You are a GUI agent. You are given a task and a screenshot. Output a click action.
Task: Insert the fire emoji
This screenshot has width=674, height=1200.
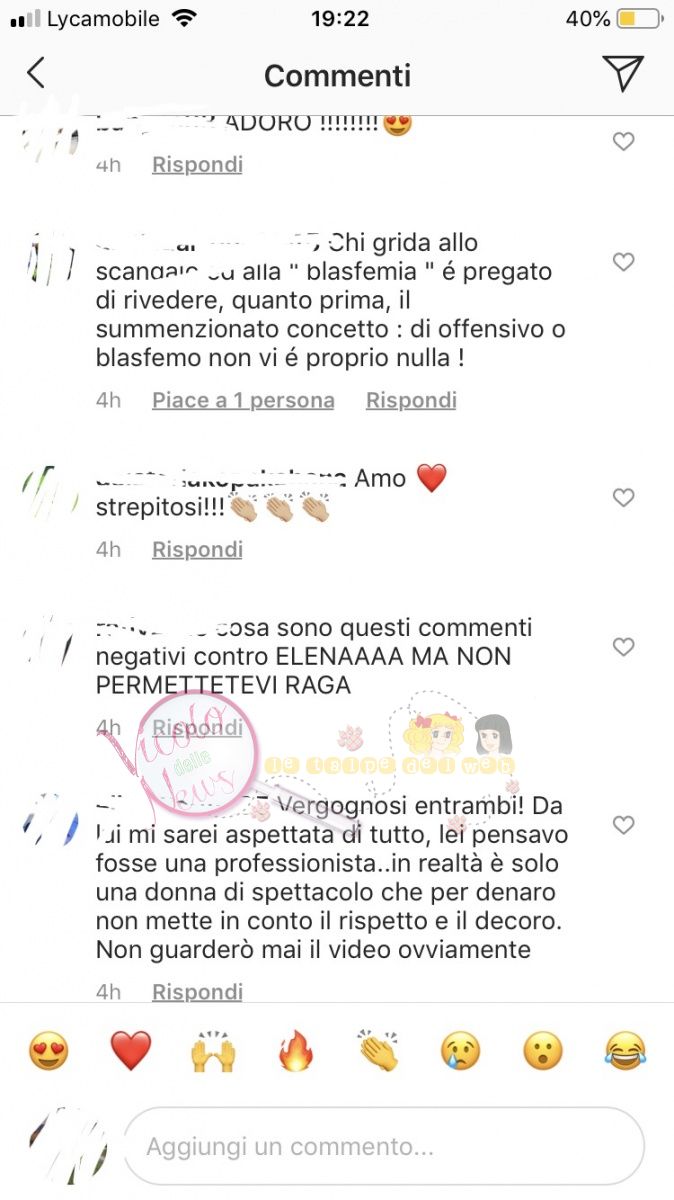coord(295,1051)
